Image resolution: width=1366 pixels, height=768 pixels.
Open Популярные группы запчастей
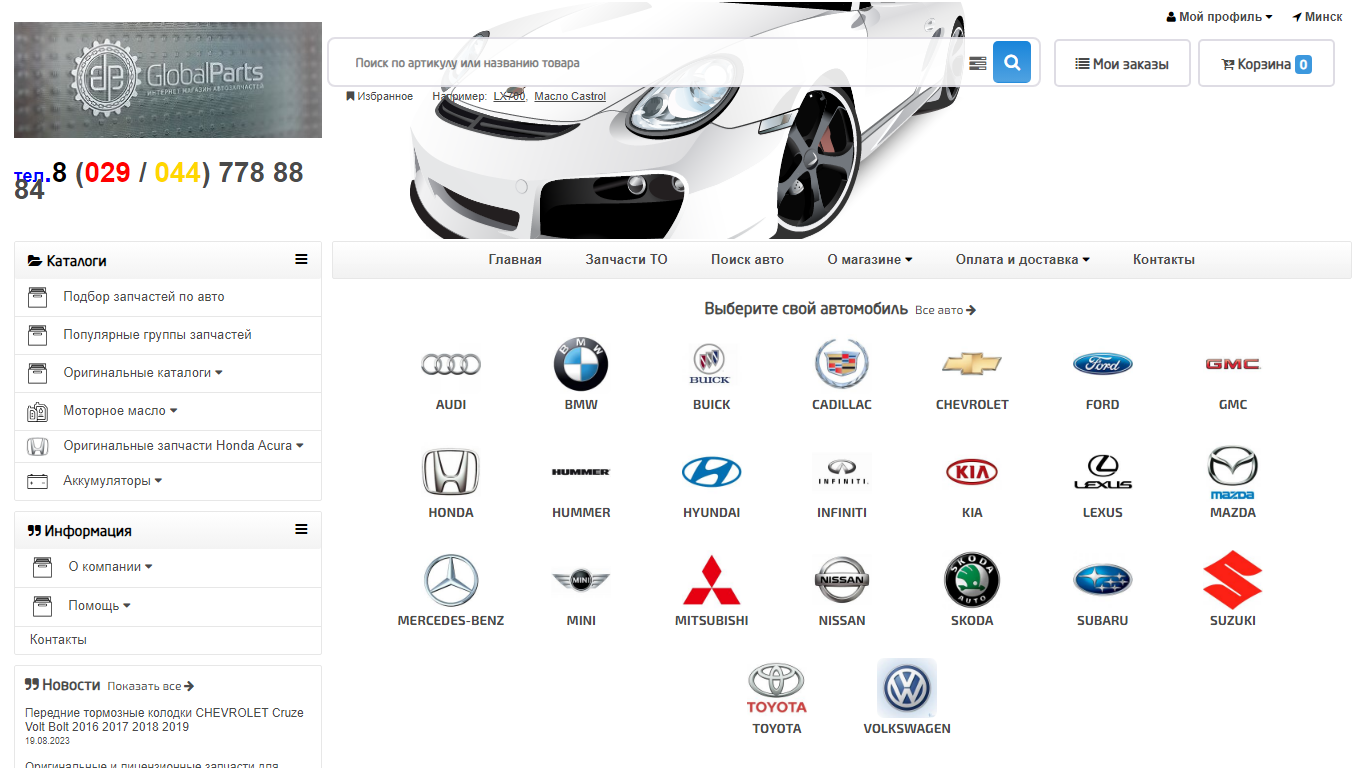point(157,335)
